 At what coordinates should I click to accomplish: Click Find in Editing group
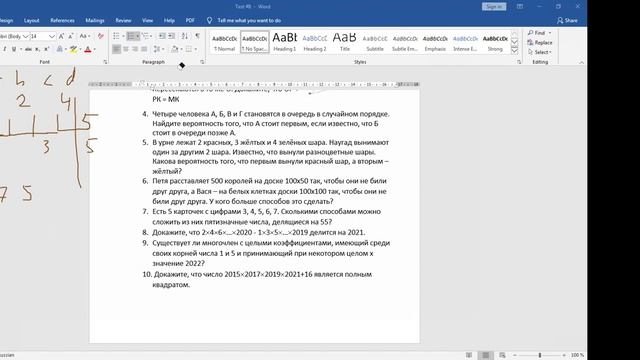(540, 33)
